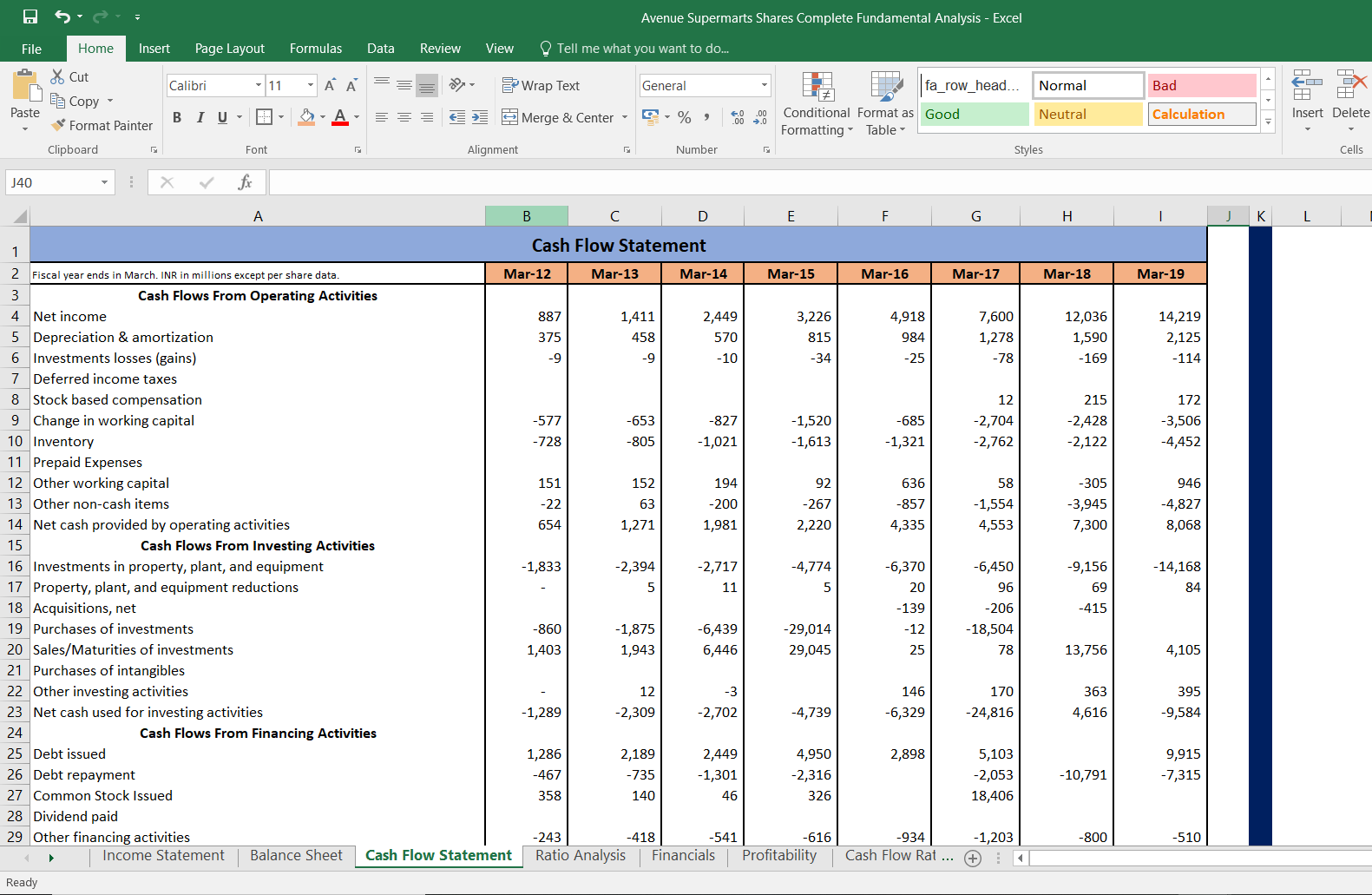Open the Font settings dialog launcher
The image size is (1372, 895).
point(358,150)
